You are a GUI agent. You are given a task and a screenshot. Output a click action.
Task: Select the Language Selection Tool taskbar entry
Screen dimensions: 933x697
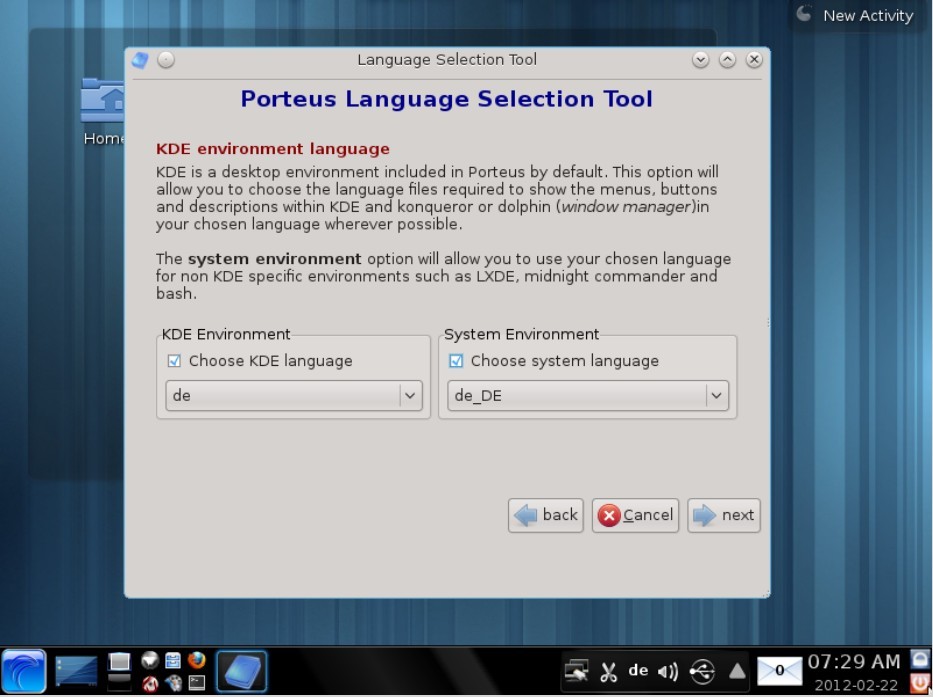coord(241,671)
